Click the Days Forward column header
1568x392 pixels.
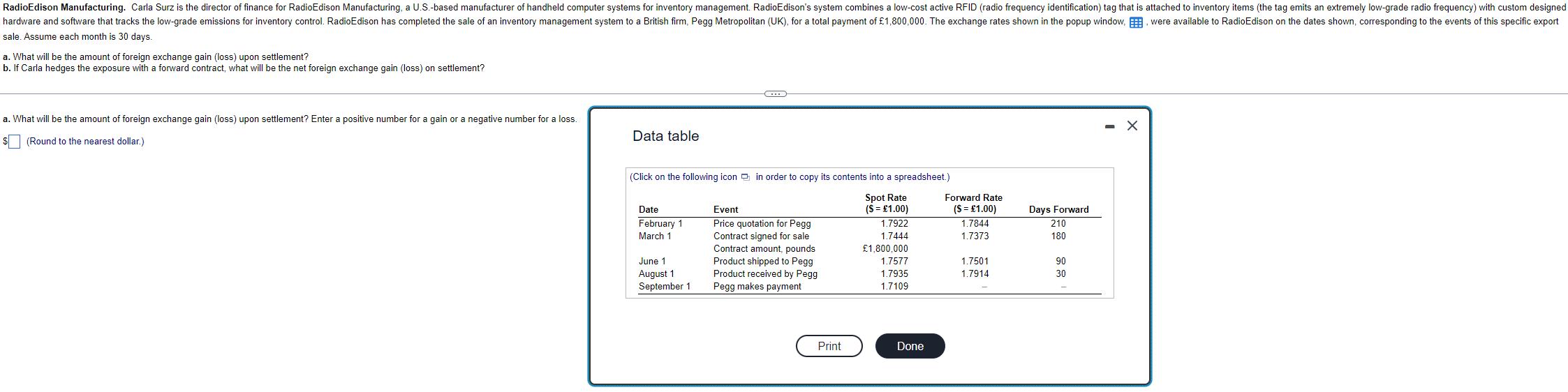(1058, 210)
